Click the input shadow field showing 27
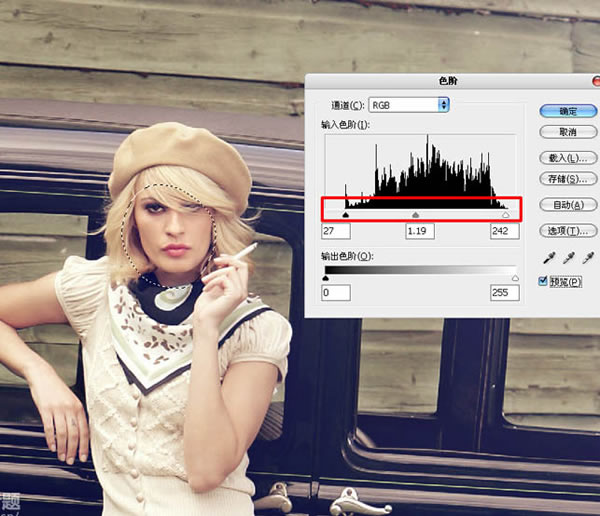 tap(337, 231)
